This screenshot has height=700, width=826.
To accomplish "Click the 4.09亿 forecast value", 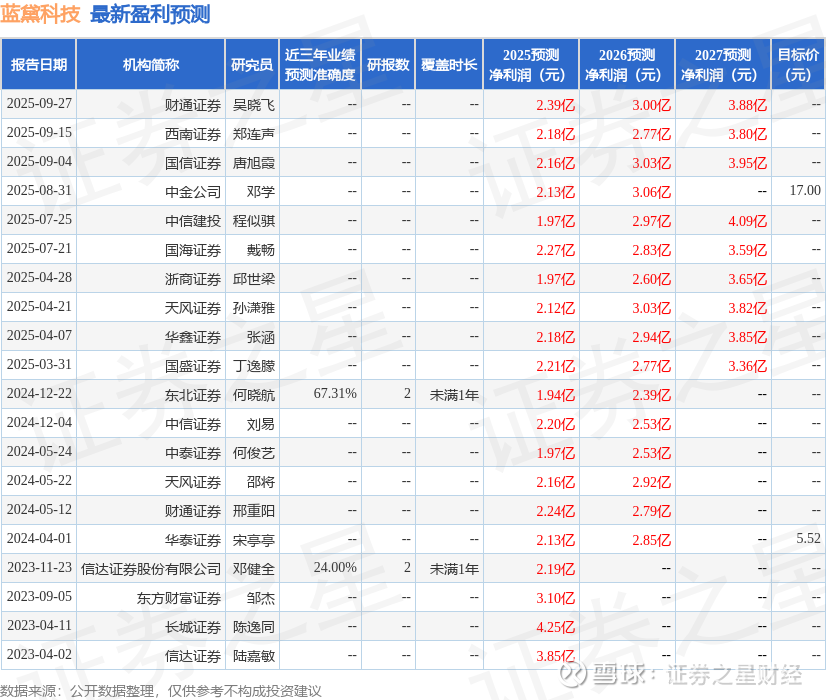I will coord(748,221).
